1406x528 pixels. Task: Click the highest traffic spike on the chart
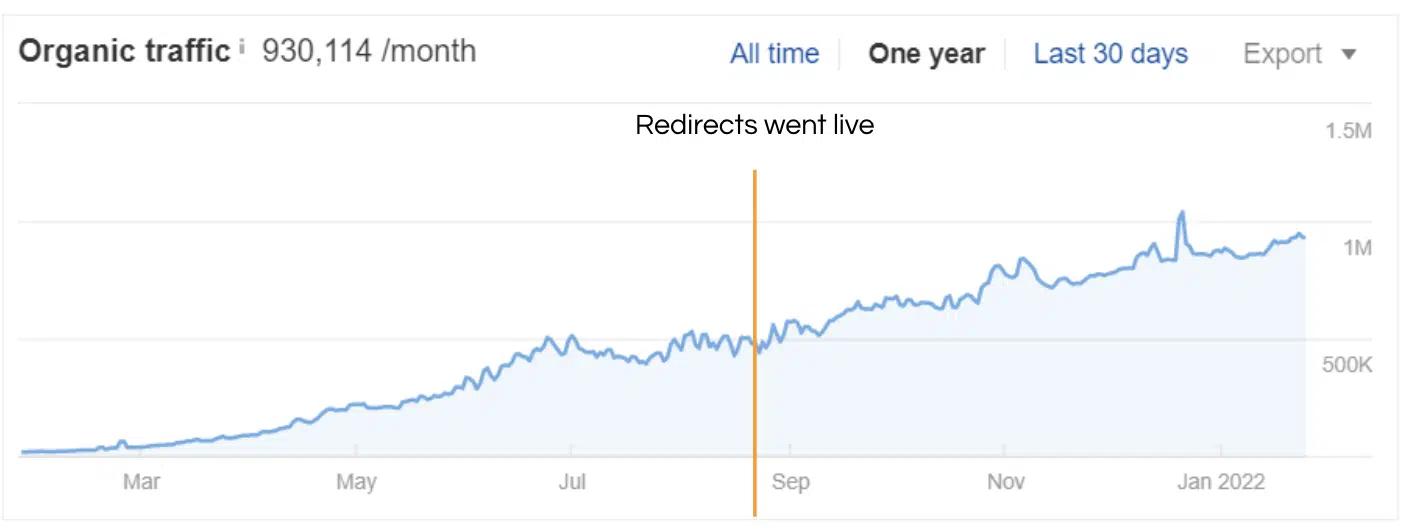click(x=1182, y=213)
